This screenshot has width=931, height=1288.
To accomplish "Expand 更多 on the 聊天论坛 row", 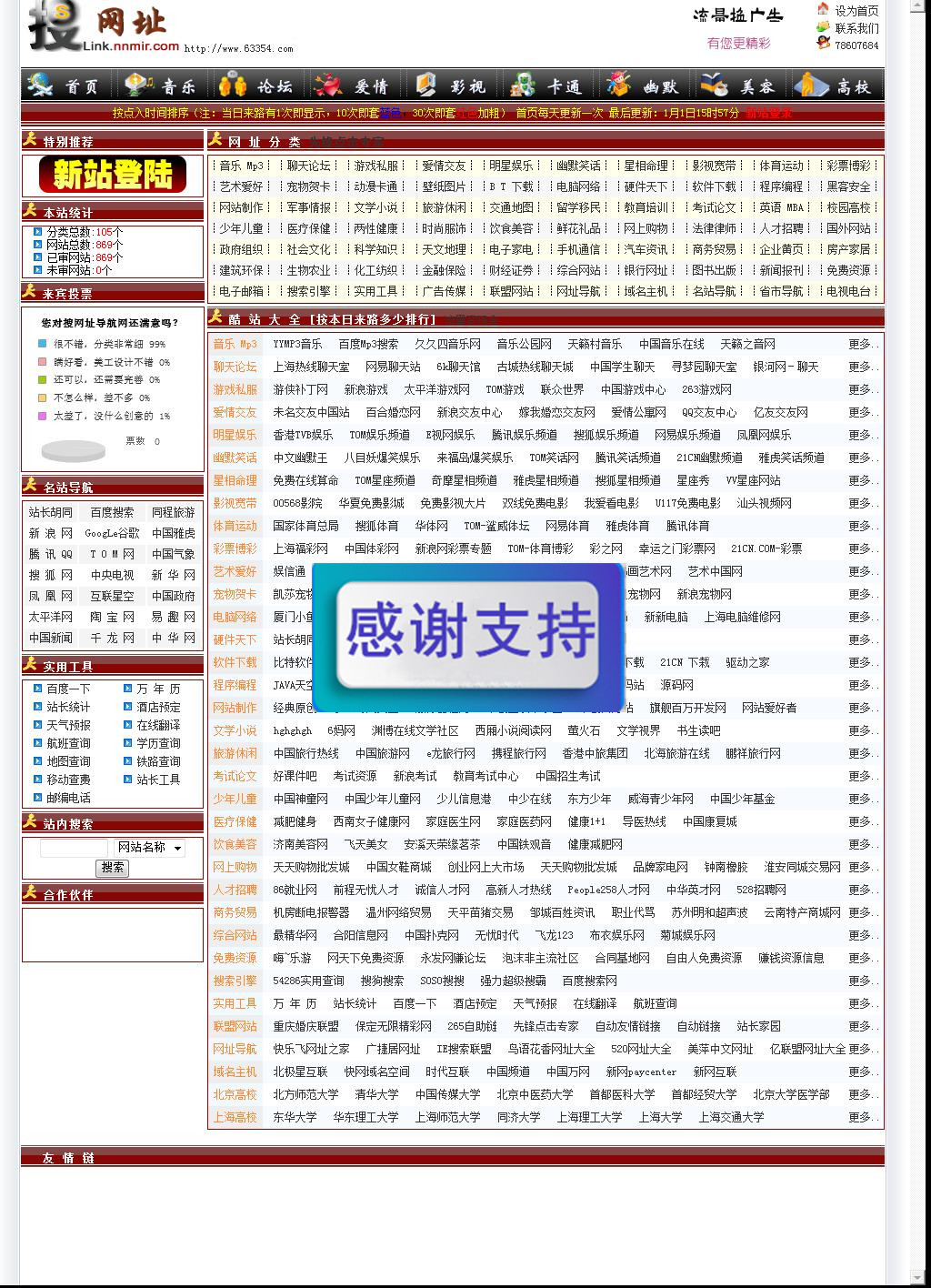I will (864, 367).
